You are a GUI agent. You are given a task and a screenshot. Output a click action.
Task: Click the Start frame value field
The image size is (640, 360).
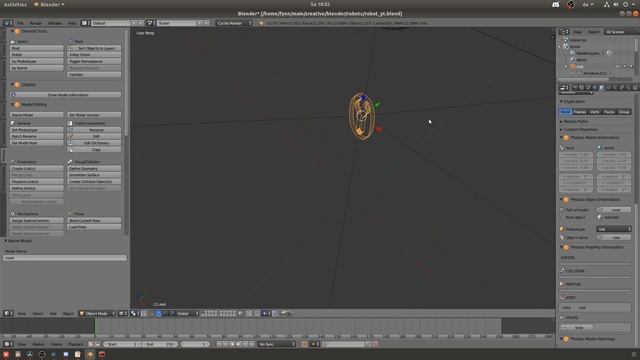click(x=121, y=344)
